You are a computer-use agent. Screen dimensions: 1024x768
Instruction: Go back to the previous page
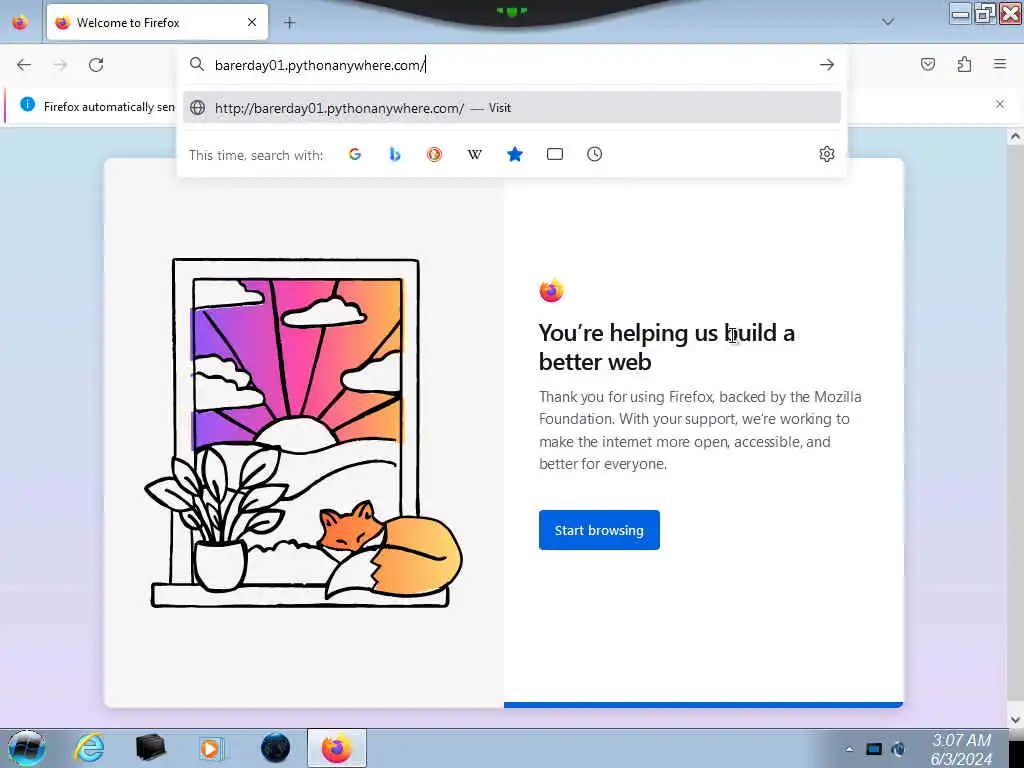pyautogui.click(x=24, y=65)
